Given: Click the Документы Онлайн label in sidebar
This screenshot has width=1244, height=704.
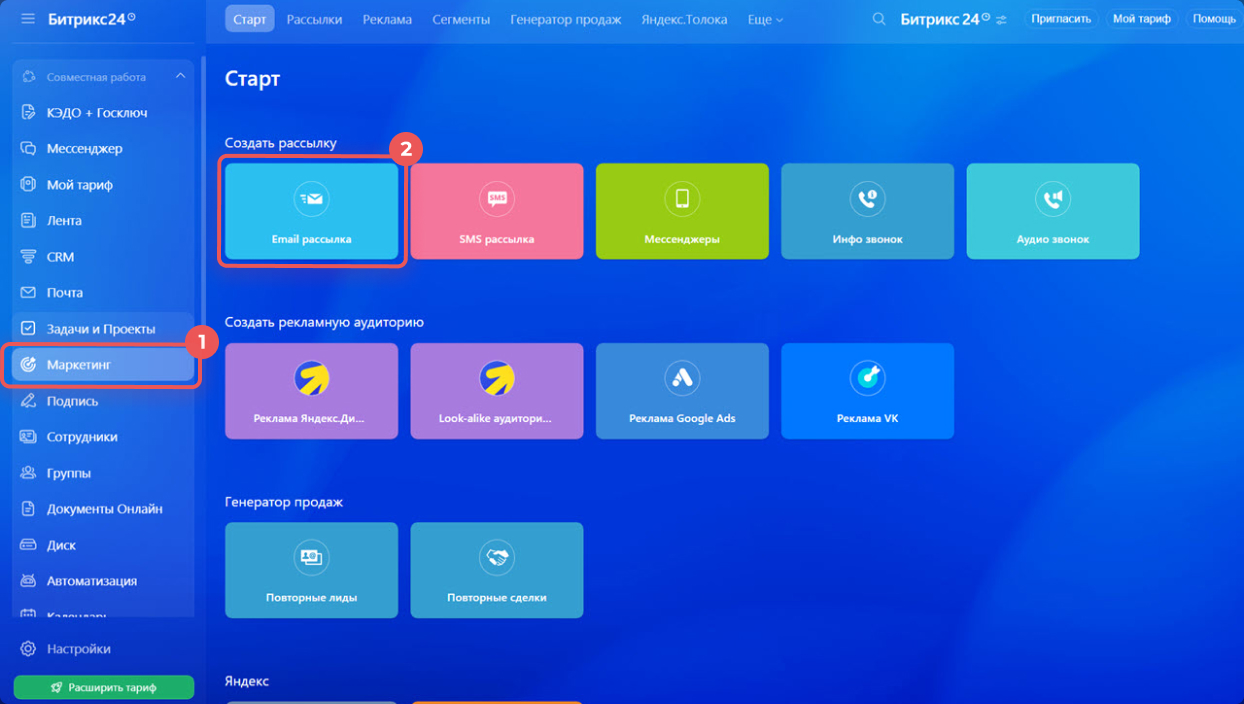Looking at the screenshot, I should click(x=105, y=509).
